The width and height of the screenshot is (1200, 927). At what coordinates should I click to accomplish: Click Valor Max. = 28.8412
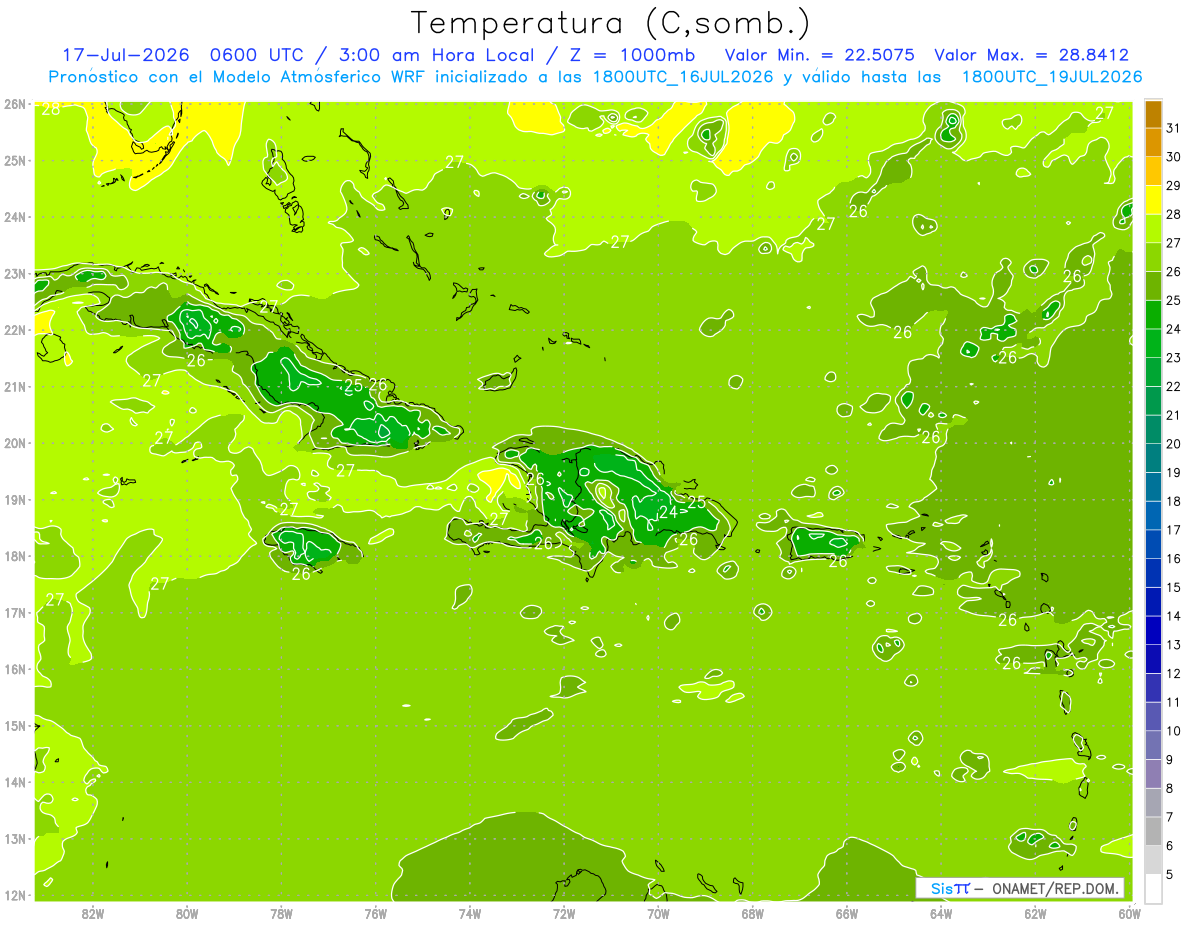click(x=1032, y=55)
